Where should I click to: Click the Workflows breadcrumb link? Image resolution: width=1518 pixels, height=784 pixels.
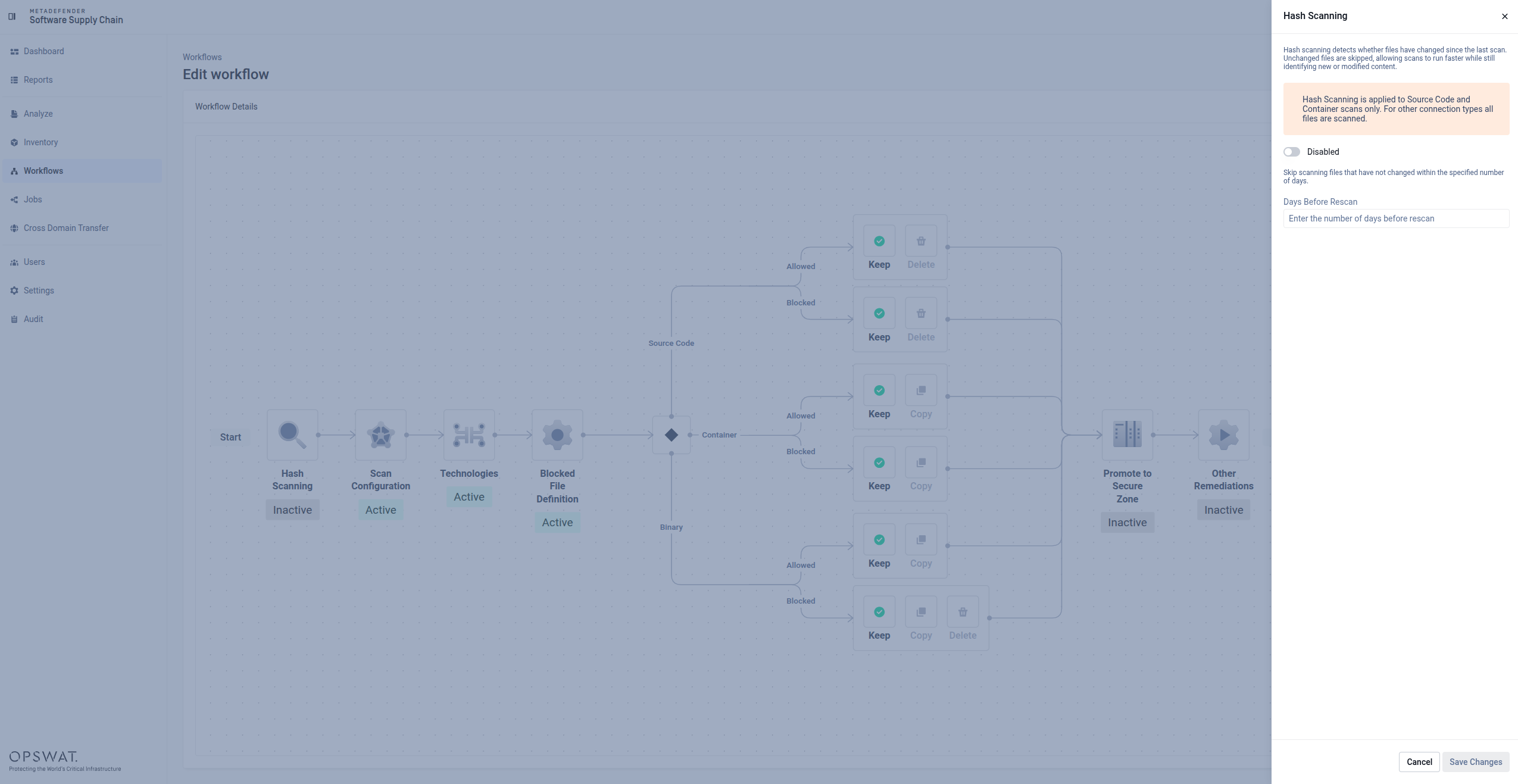point(202,57)
